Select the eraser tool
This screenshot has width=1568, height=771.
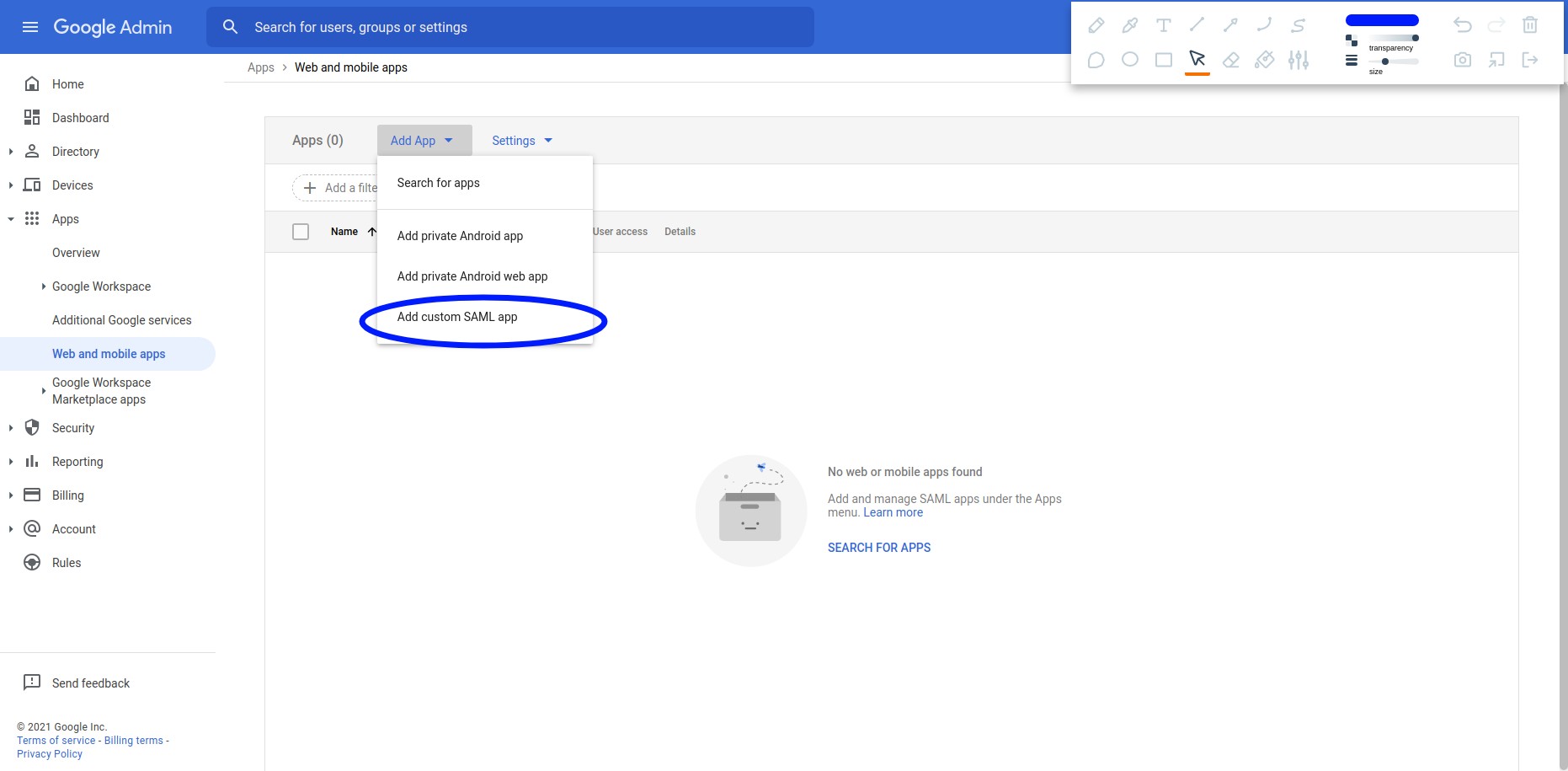[1230, 60]
